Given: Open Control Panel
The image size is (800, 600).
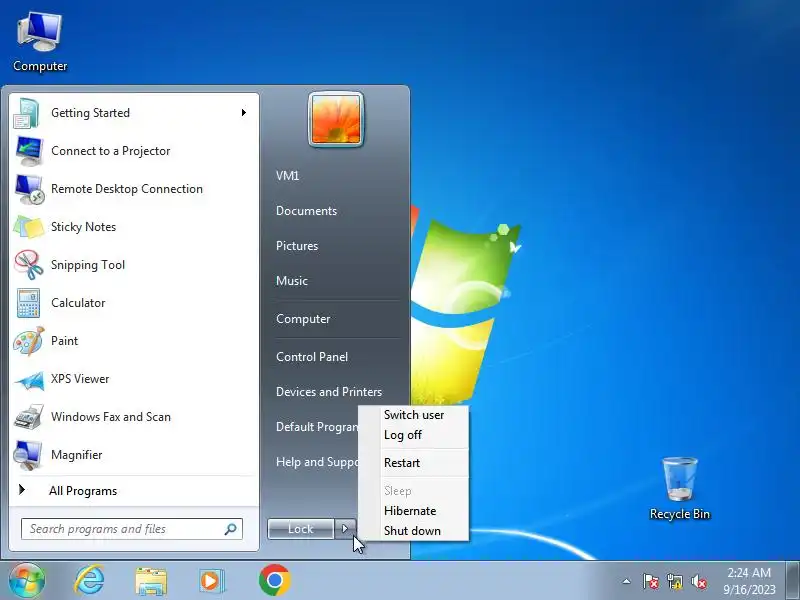Looking at the screenshot, I should [312, 357].
